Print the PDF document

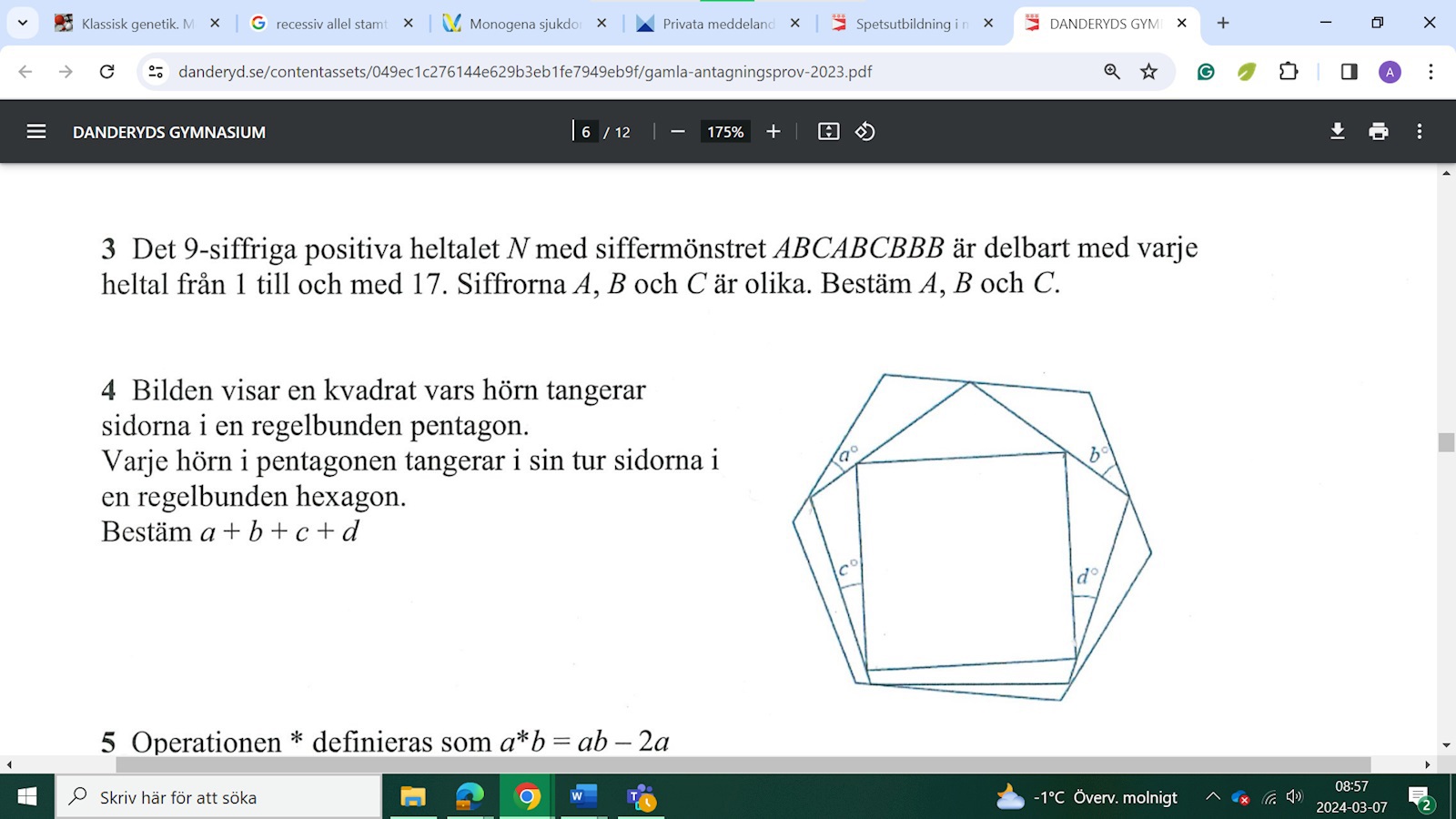1378,132
